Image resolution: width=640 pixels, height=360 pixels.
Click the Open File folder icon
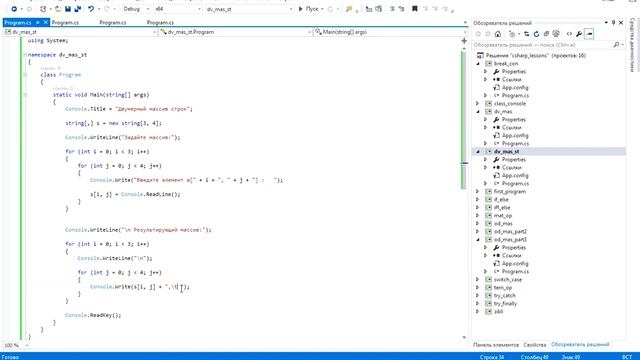click(x=58, y=9)
